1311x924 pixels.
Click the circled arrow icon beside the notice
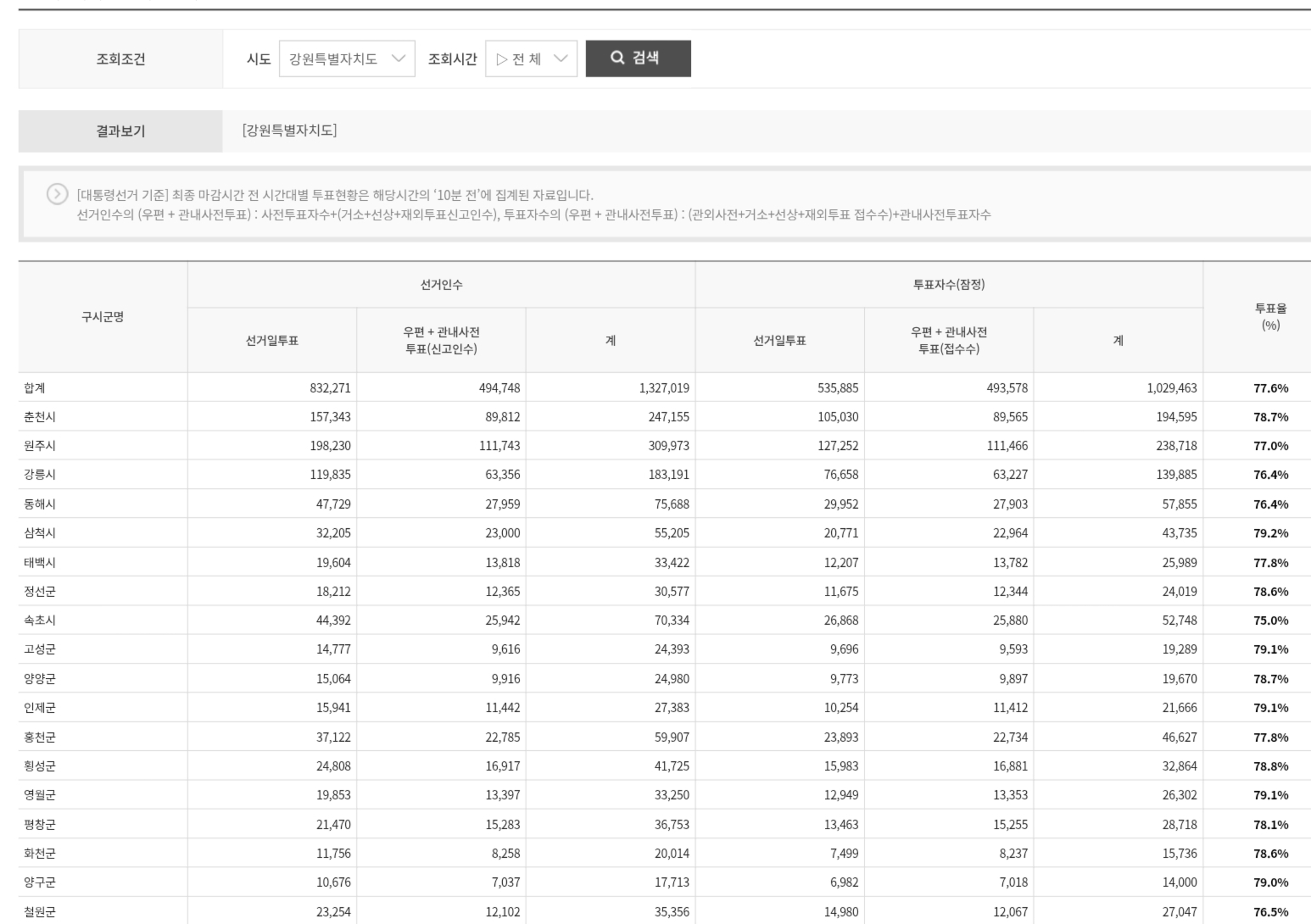click(x=57, y=194)
